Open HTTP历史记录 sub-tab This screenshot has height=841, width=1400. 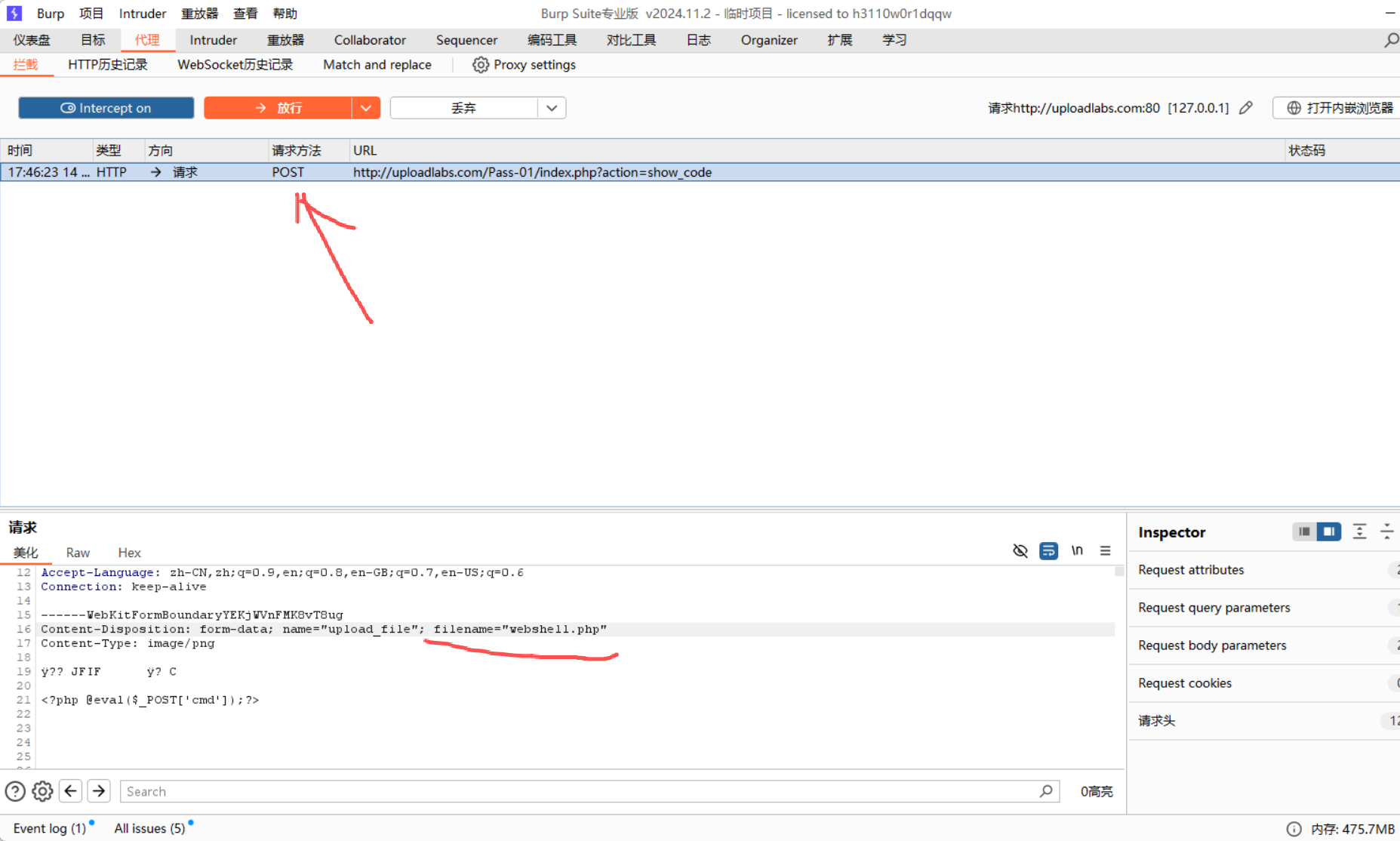coord(108,65)
